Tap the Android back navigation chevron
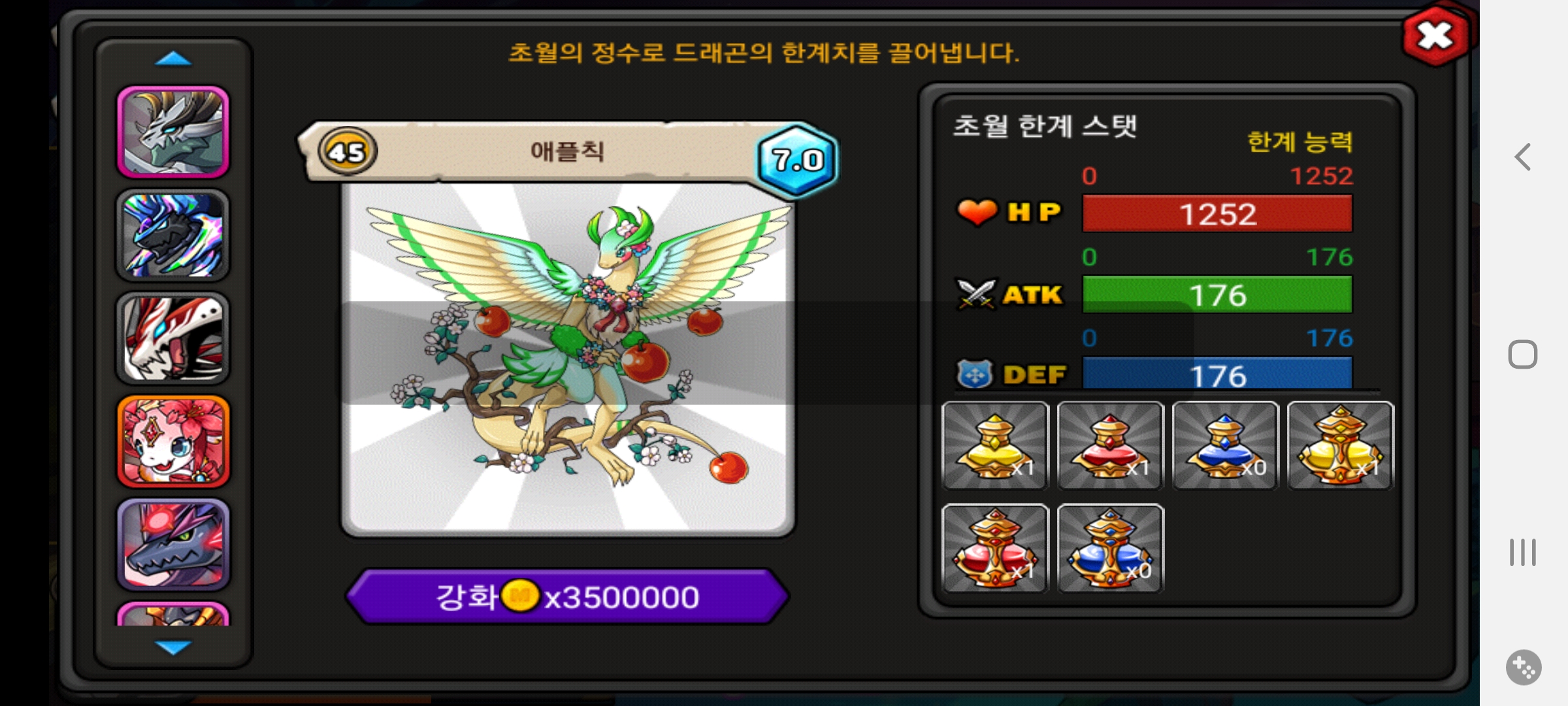The width and height of the screenshot is (1568, 706). (1523, 157)
